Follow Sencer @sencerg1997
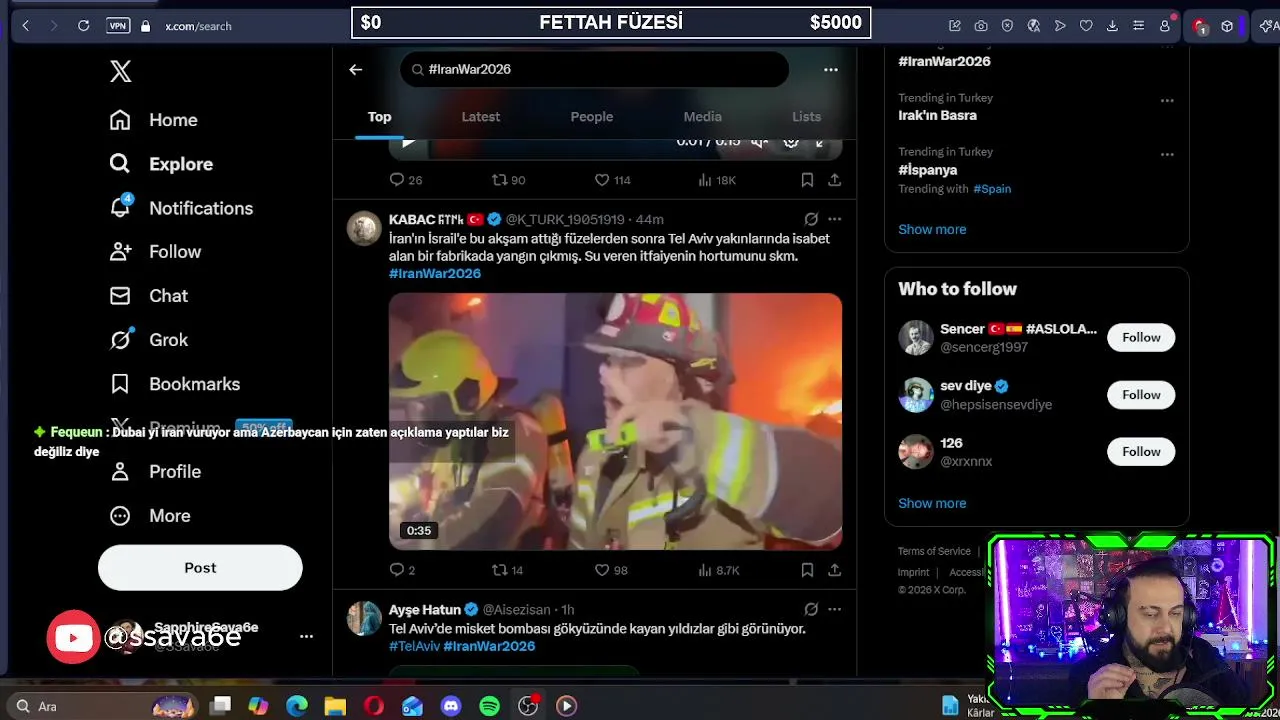1280x720 pixels. tap(1141, 338)
